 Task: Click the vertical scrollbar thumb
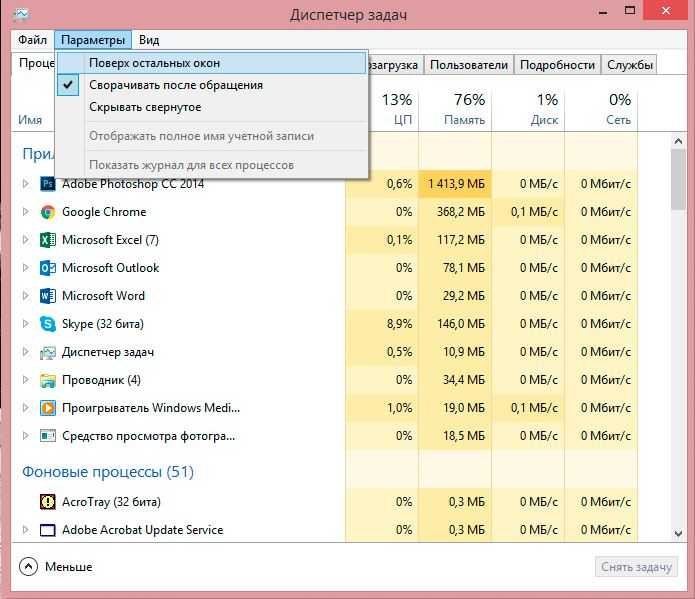[678, 179]
